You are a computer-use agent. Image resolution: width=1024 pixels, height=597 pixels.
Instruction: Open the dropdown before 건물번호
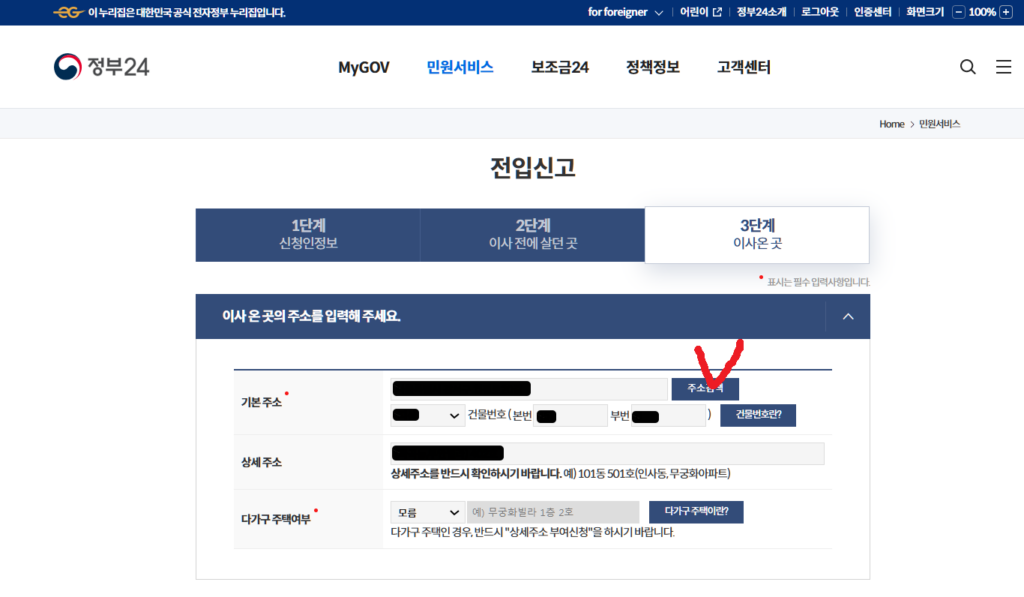point(426,415)
